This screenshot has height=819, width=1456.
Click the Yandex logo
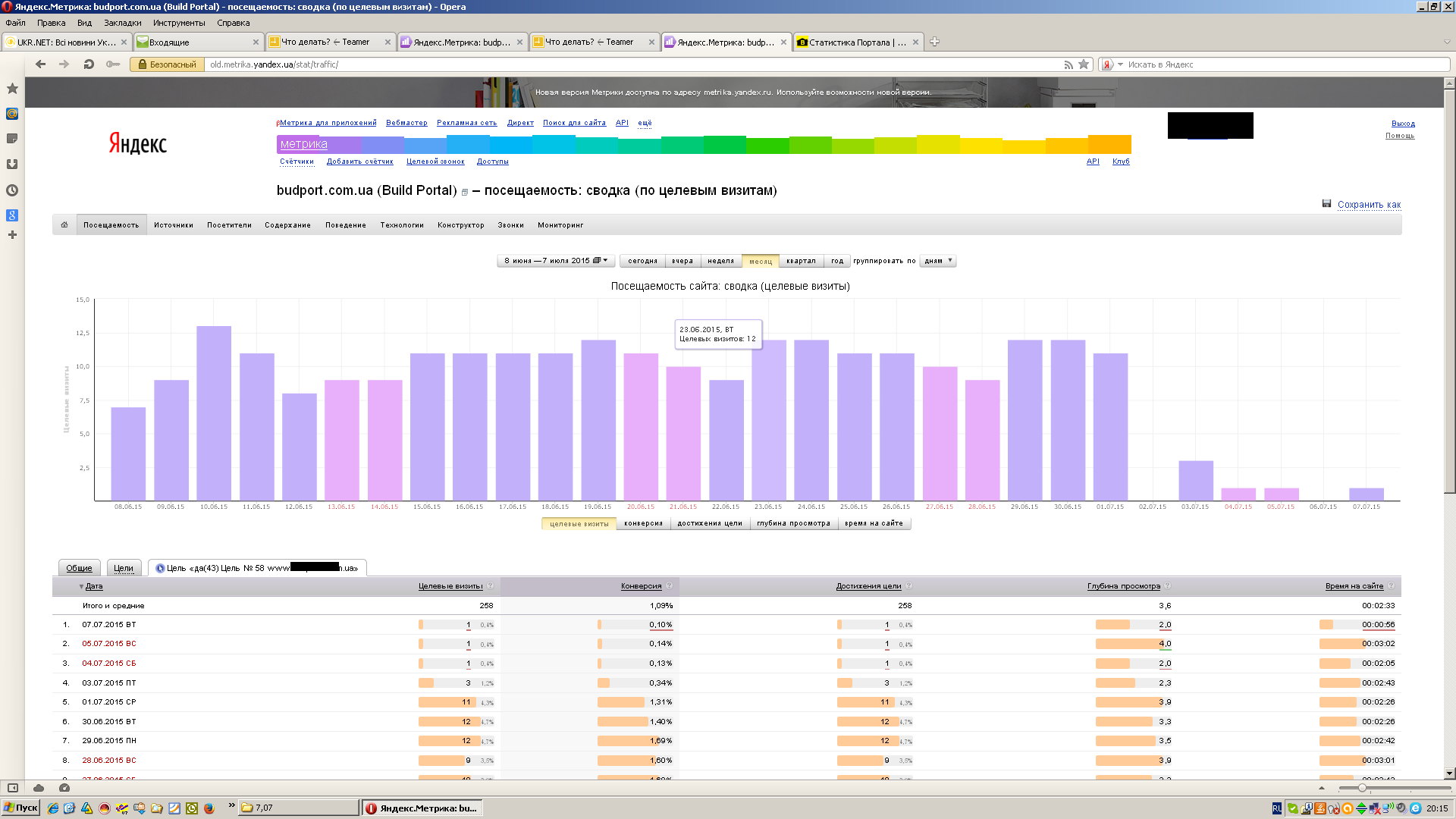[137, 143]
